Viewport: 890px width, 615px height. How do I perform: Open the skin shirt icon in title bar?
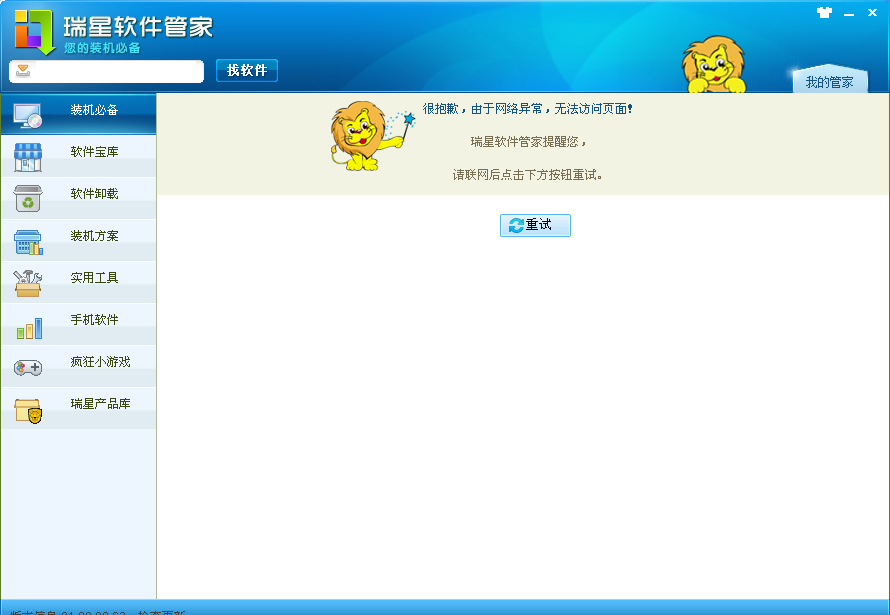(x=824, y=12)
